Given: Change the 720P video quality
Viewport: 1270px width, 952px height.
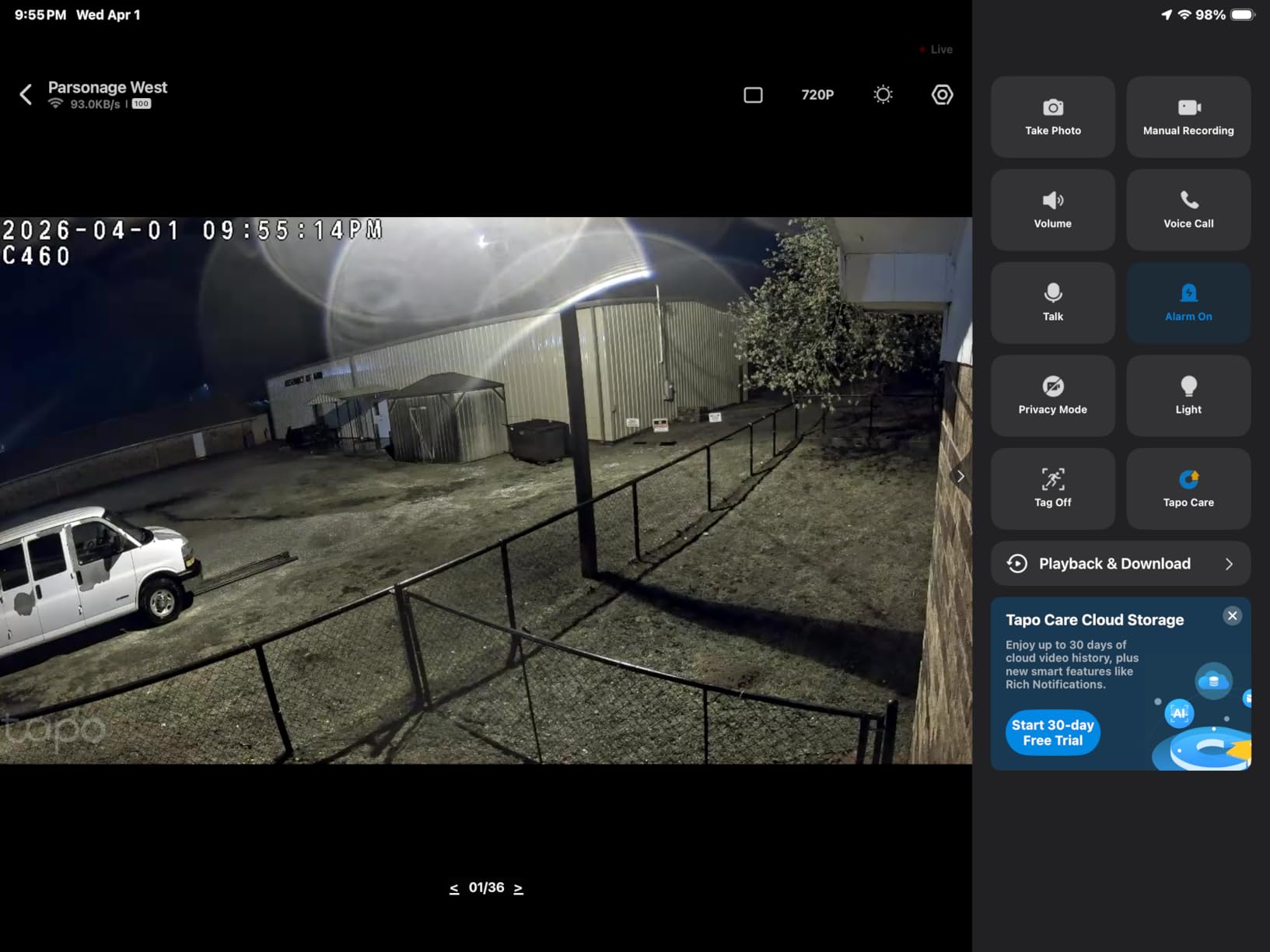Looking at the screenshot, I should (817, 95).
